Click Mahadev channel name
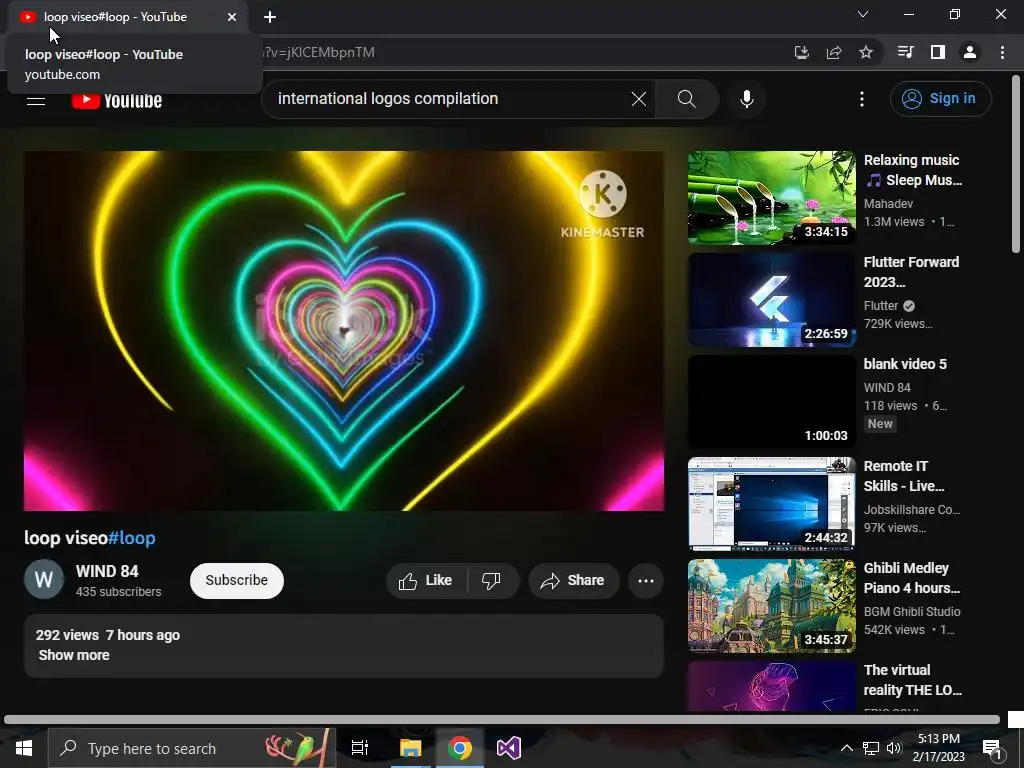The width and height of the screenshot is (1024, 768). 888,204
